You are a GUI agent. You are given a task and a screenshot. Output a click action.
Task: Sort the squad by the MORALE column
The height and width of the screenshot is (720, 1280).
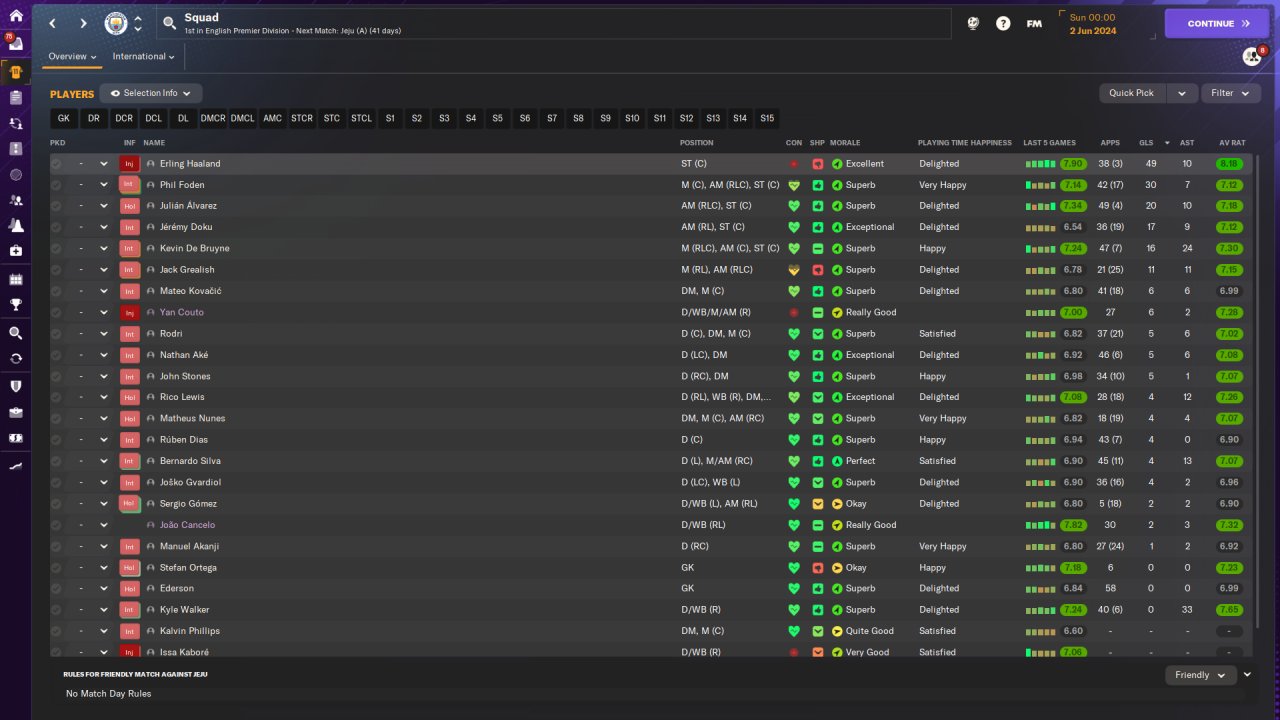(845, 143)
